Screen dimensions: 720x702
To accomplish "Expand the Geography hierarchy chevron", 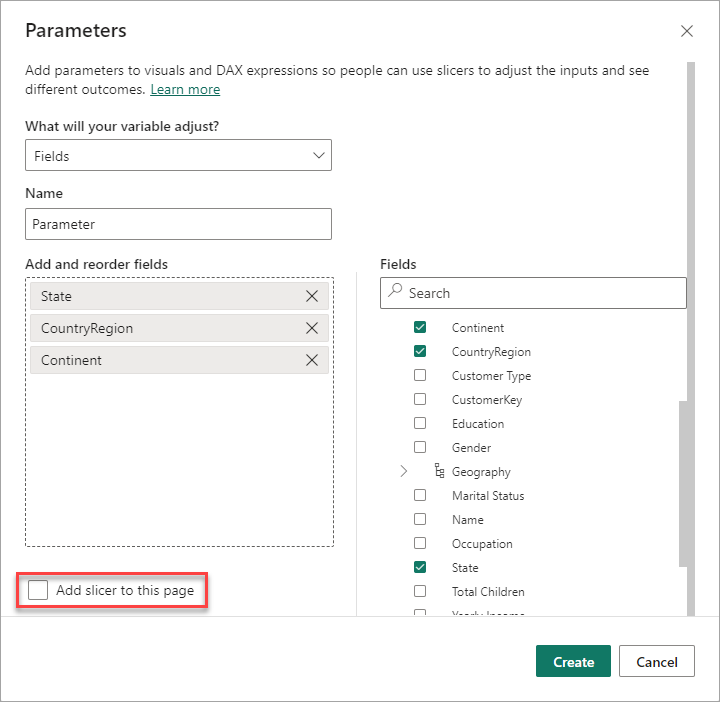I will [403, 471].
